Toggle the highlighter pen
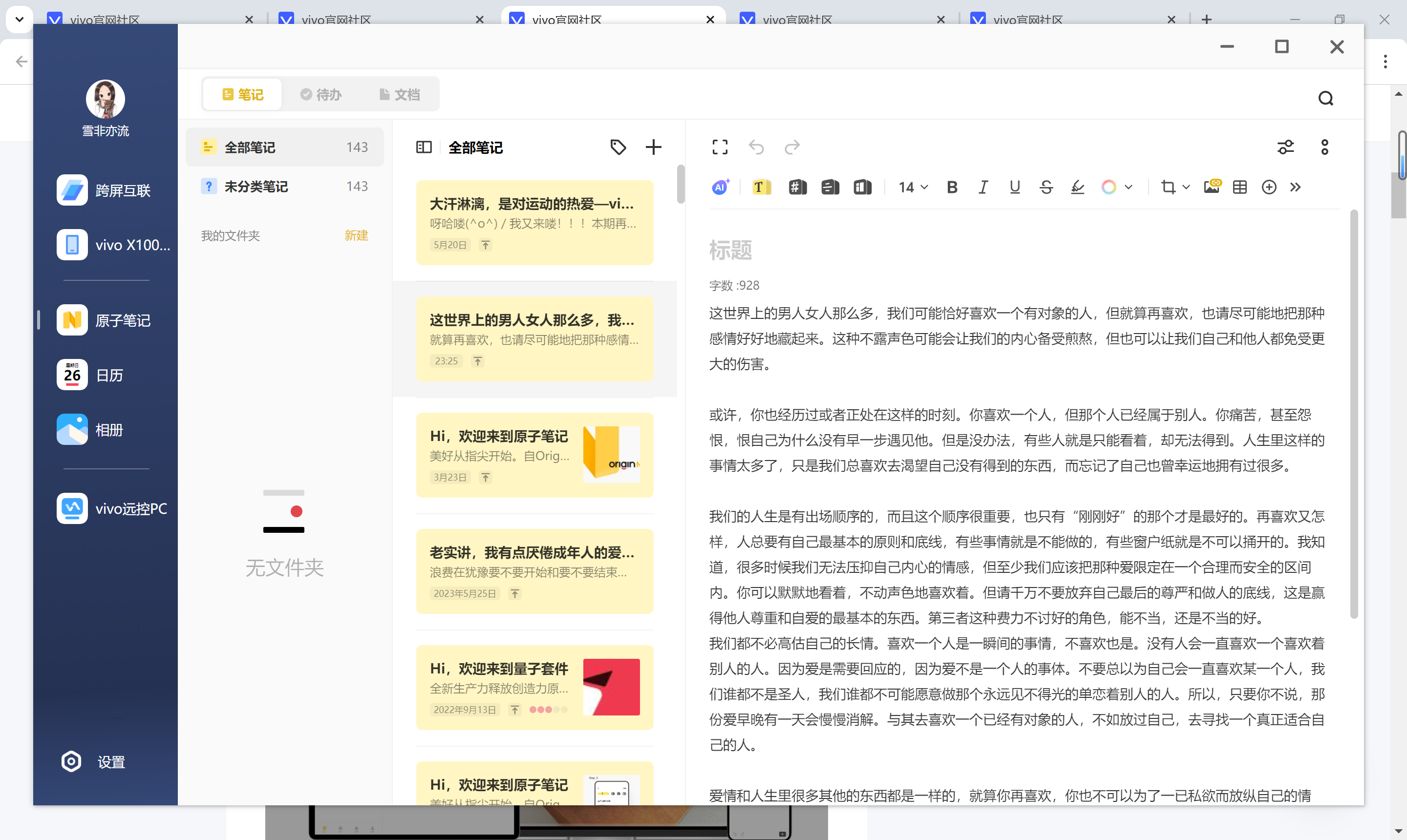The width and height of the screenshot is (1407, 840). tap(1077, 187)
